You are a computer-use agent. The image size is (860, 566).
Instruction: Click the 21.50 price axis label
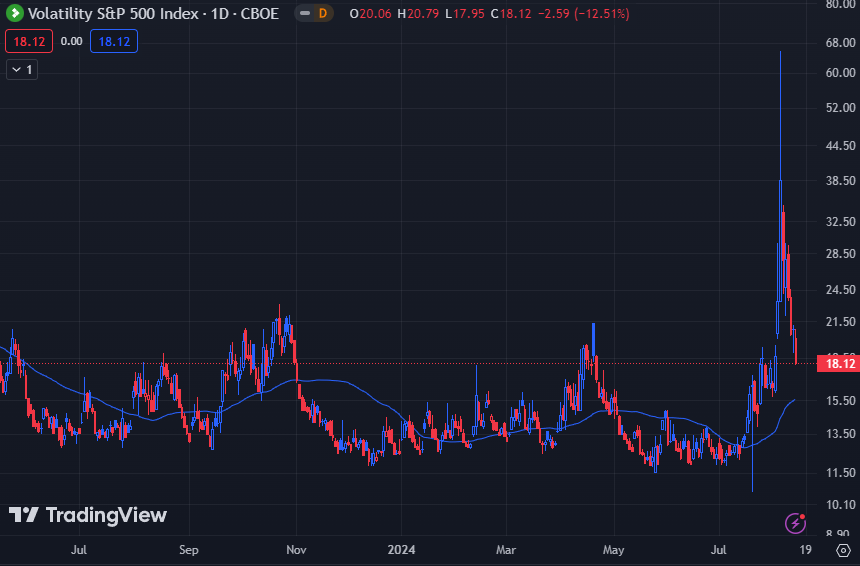(841, 322)
